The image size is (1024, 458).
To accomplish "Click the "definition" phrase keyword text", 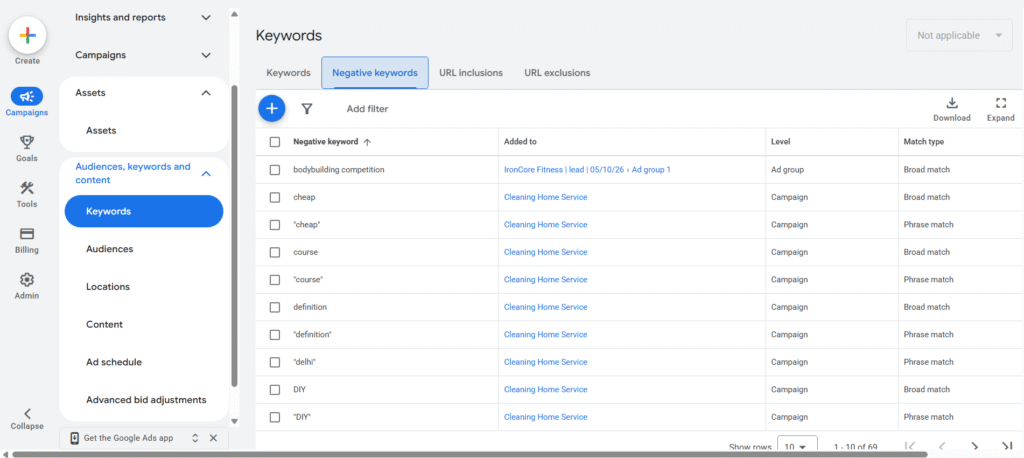I will (x=313, y=335).
